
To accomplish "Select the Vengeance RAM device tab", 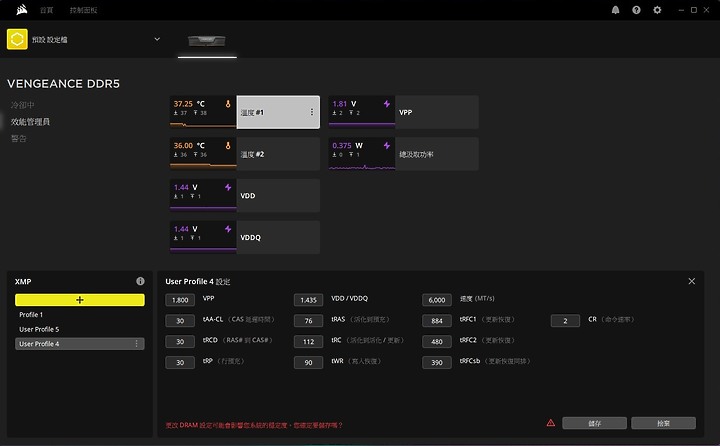I will pyautogui.click(x=207, y=41).
